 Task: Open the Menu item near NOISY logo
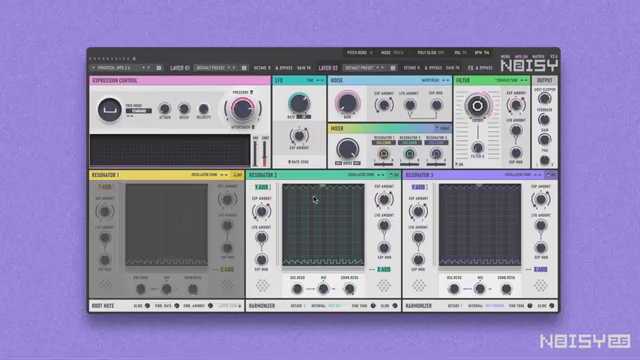[x=505, y=57]
